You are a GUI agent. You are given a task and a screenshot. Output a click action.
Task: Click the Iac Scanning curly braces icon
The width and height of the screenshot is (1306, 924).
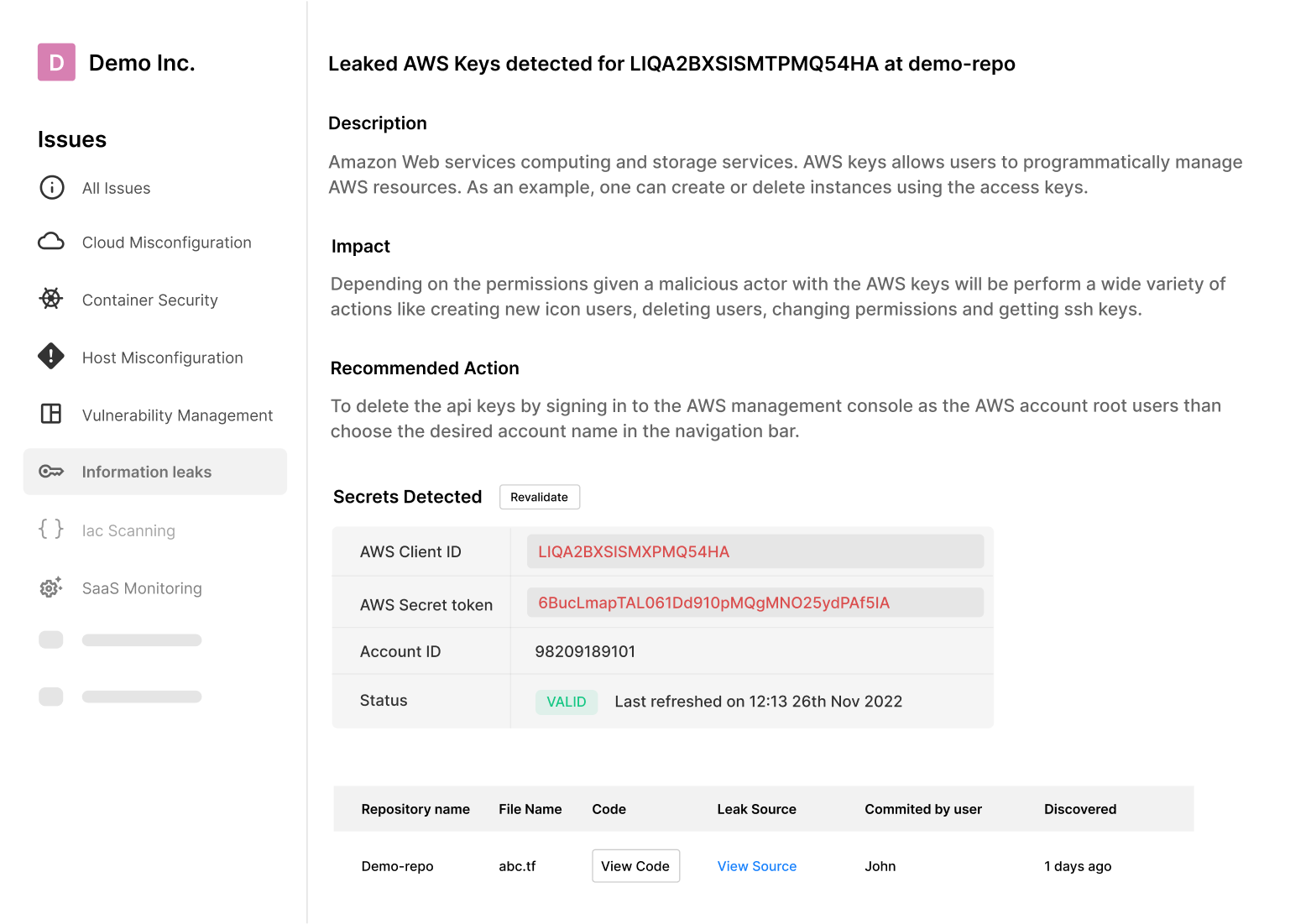click(x=51, y=529)
